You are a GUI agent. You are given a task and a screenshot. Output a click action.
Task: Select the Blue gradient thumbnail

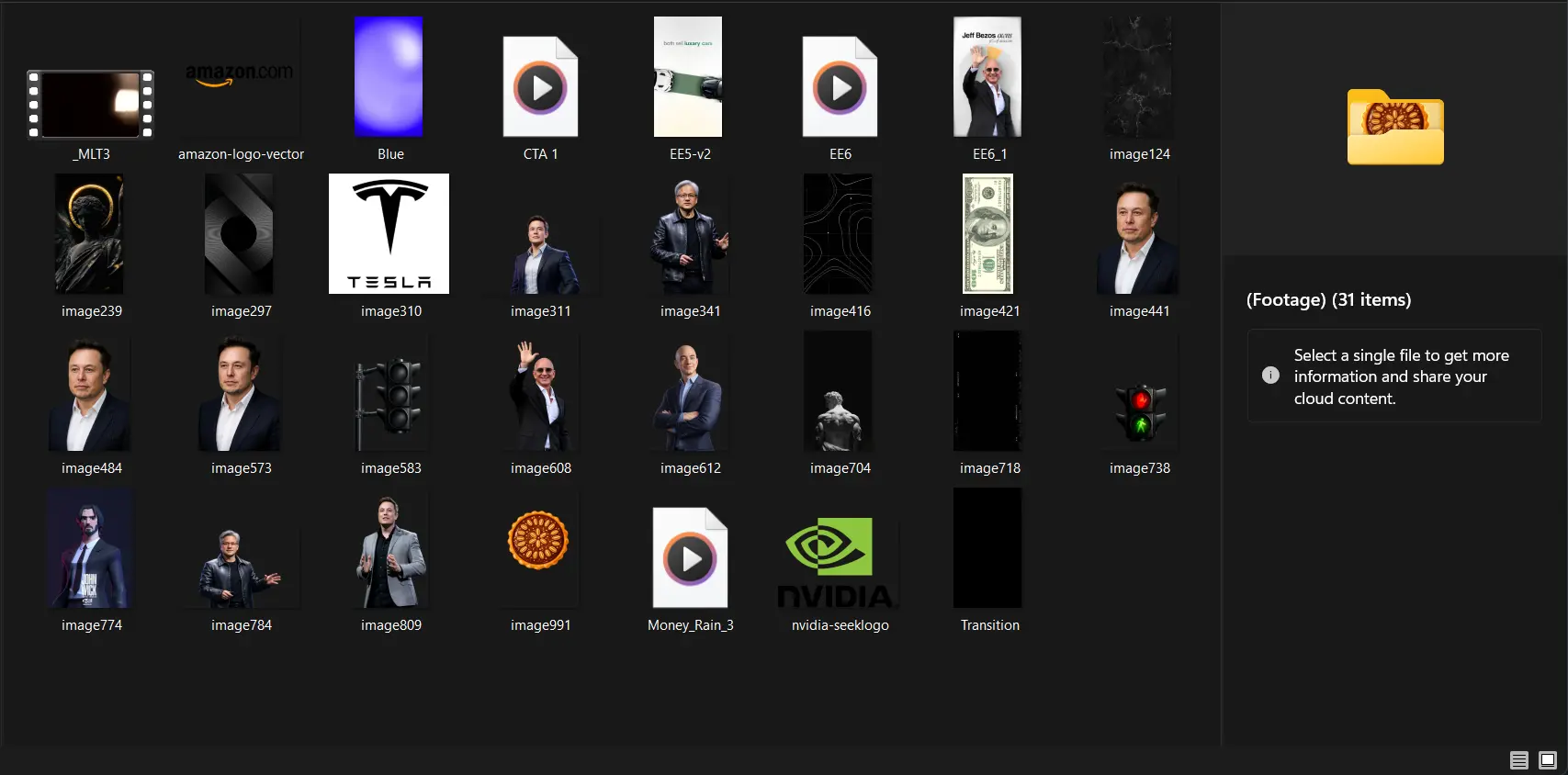coord(389,77)
